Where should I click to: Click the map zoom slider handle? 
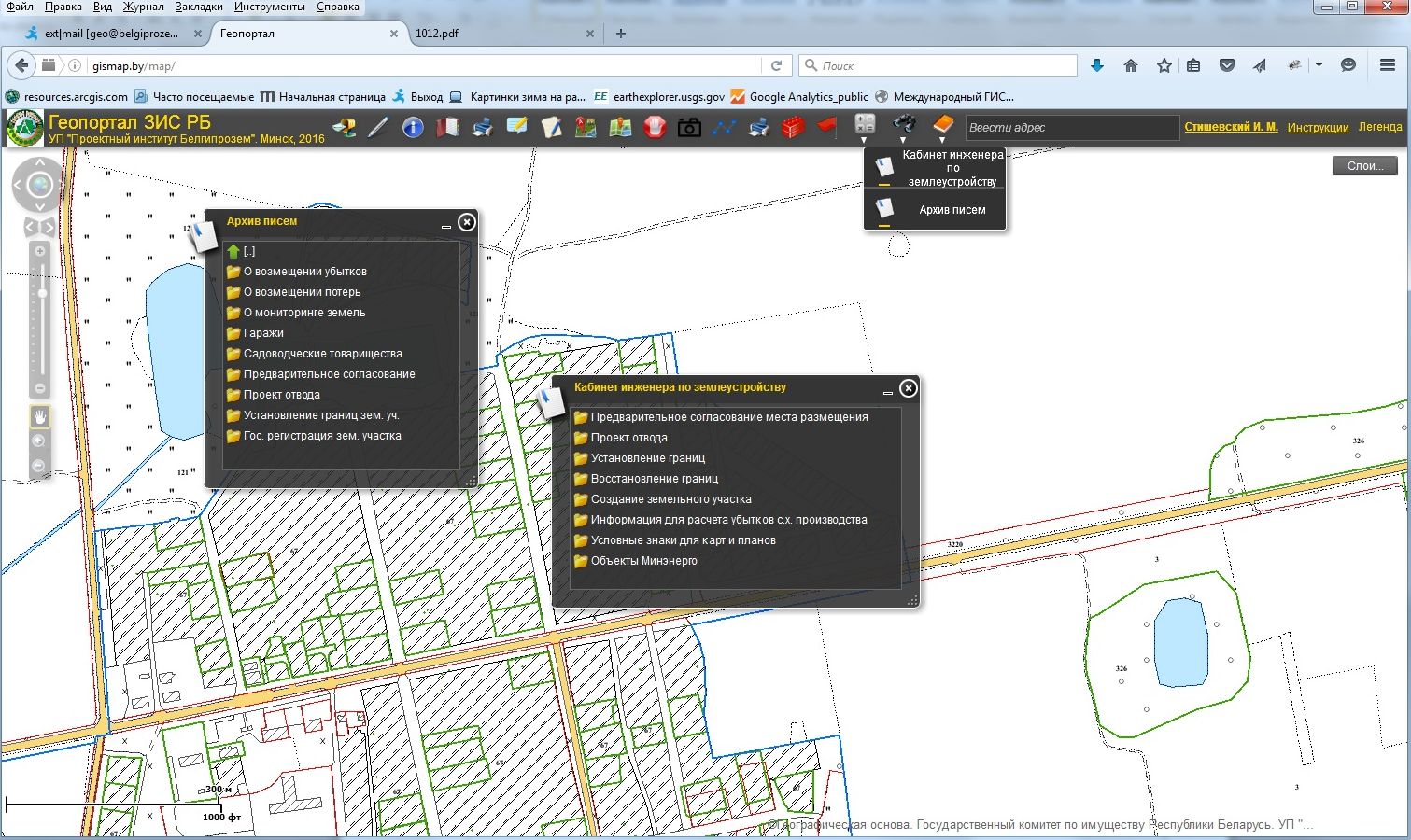42,293
